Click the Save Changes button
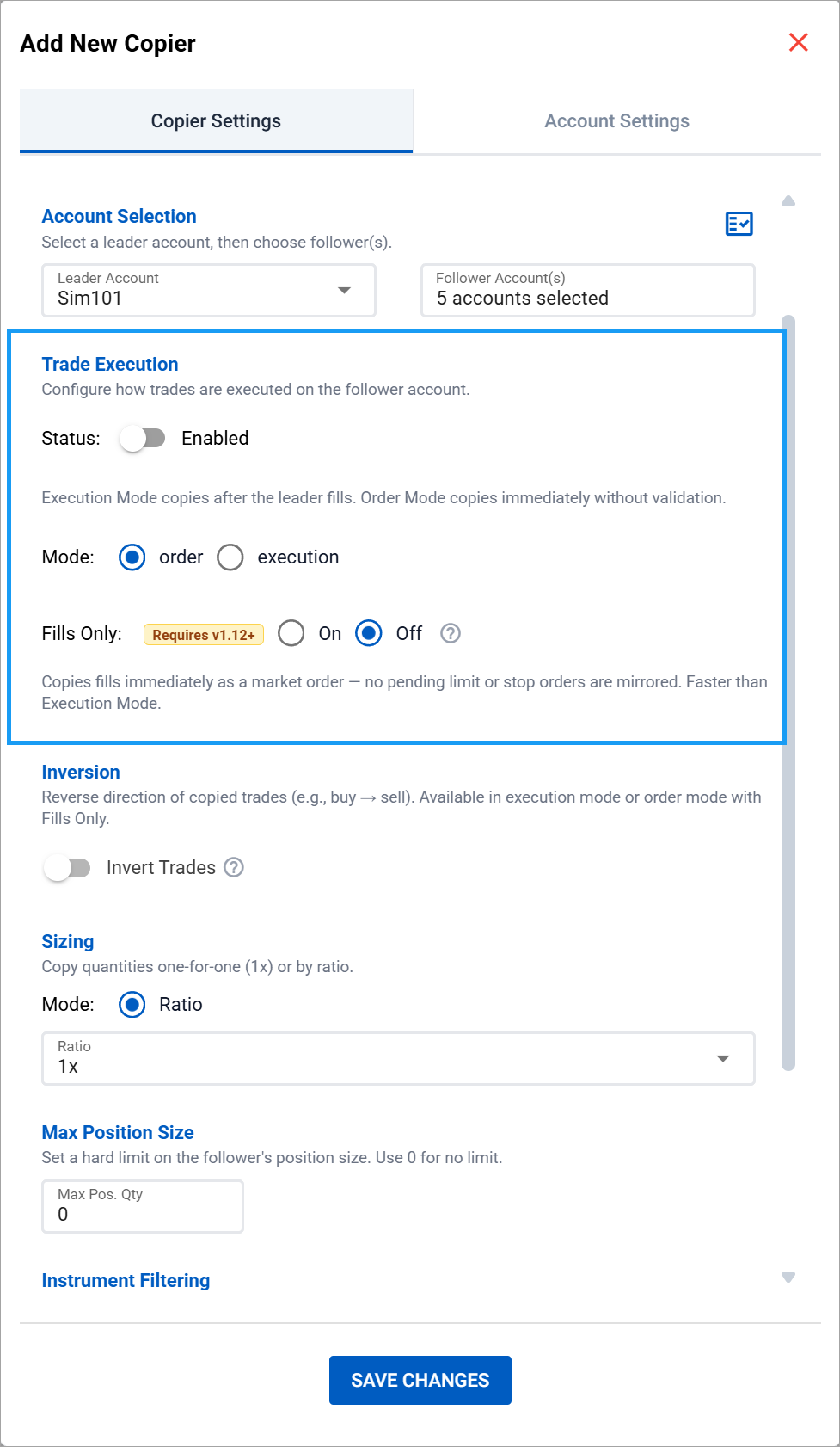This screenshot has height=1447, width=840. [x=420, y=1380]
